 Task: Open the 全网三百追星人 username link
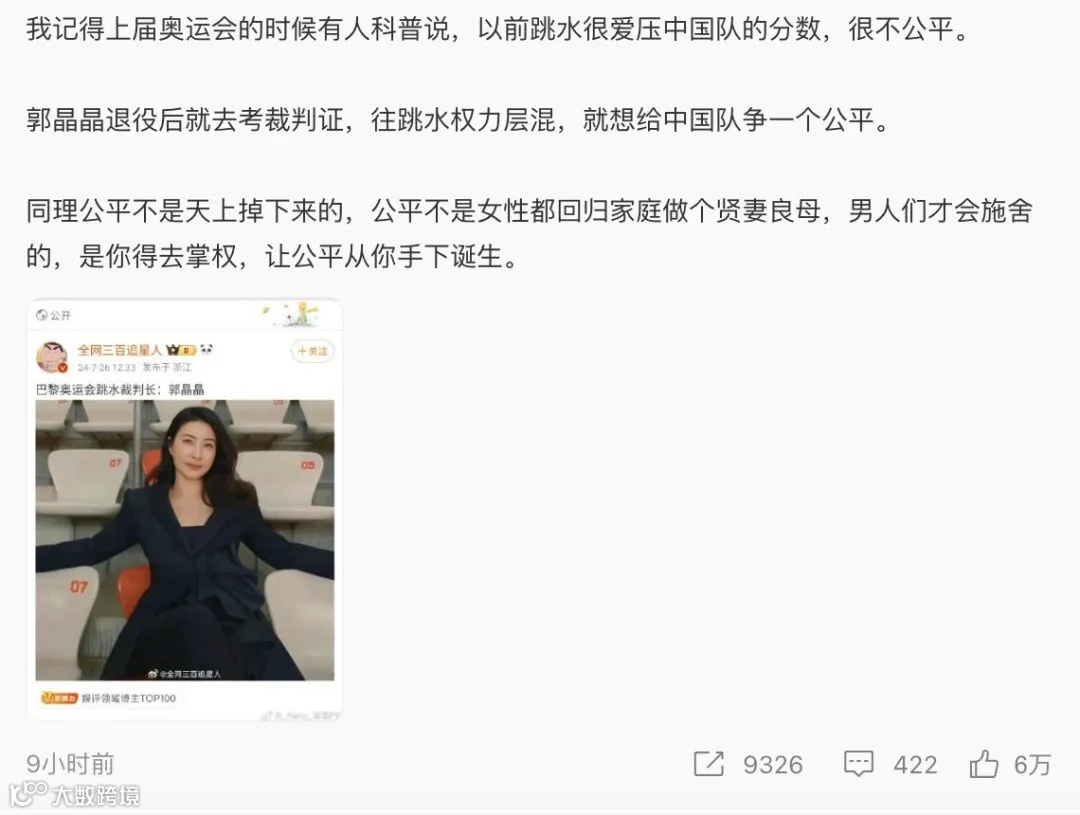(119, 350)
